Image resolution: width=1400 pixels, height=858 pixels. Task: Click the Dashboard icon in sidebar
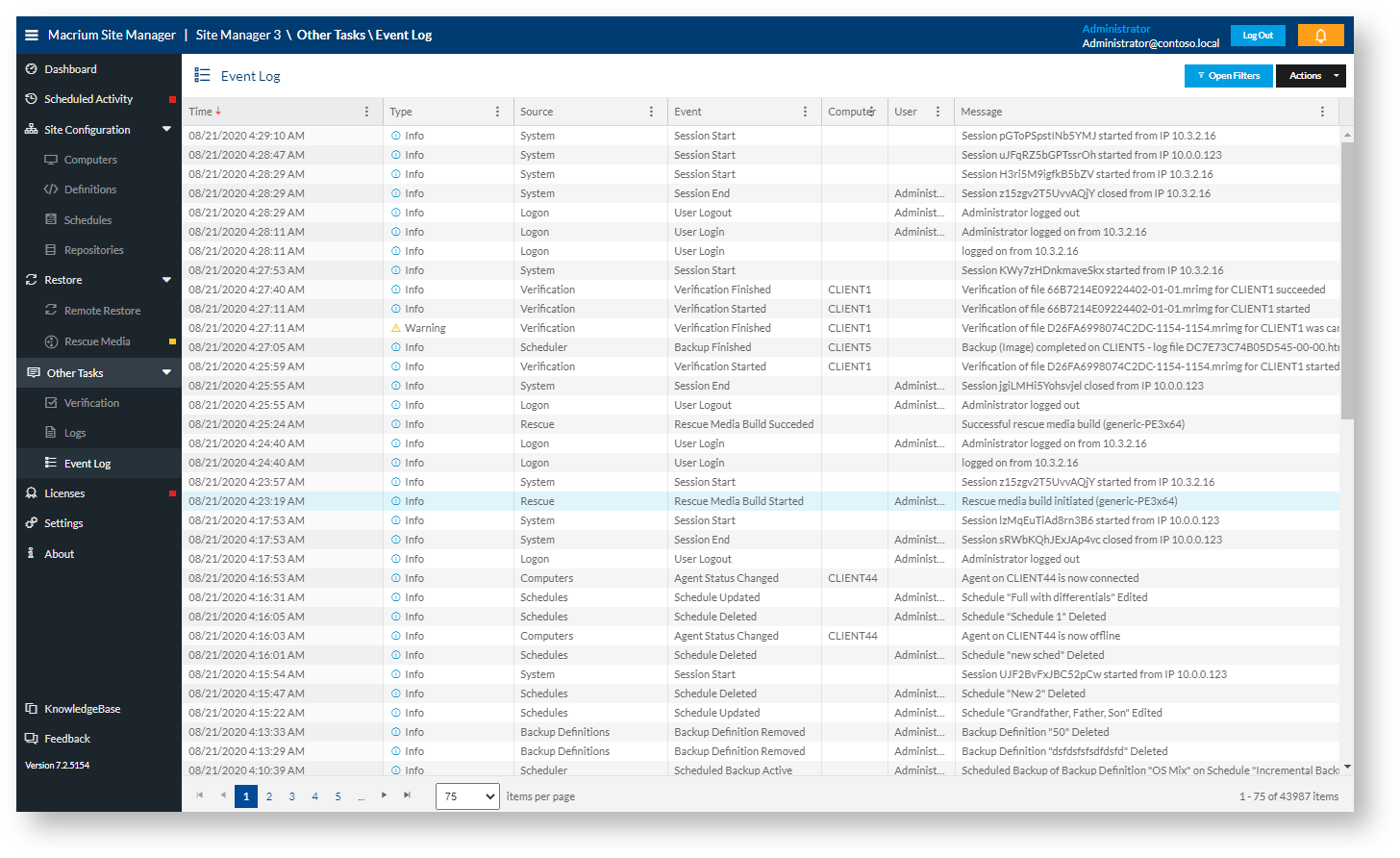tap(32, 69)
